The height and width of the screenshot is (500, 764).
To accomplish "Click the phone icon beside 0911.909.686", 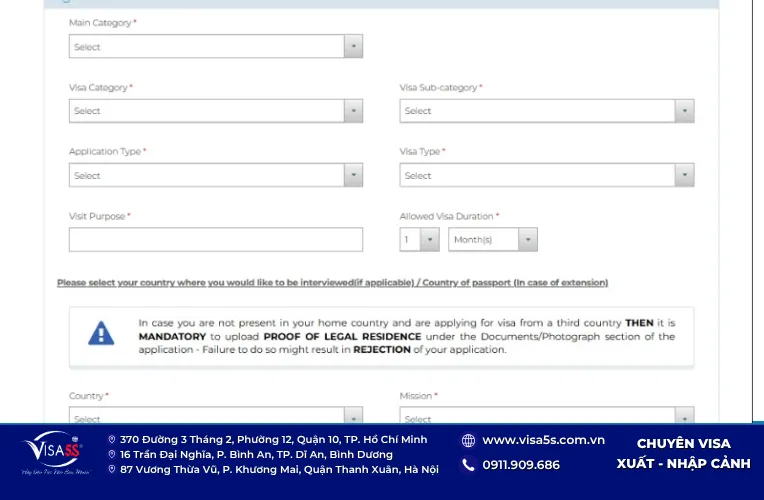I will (x=468, y=464).
